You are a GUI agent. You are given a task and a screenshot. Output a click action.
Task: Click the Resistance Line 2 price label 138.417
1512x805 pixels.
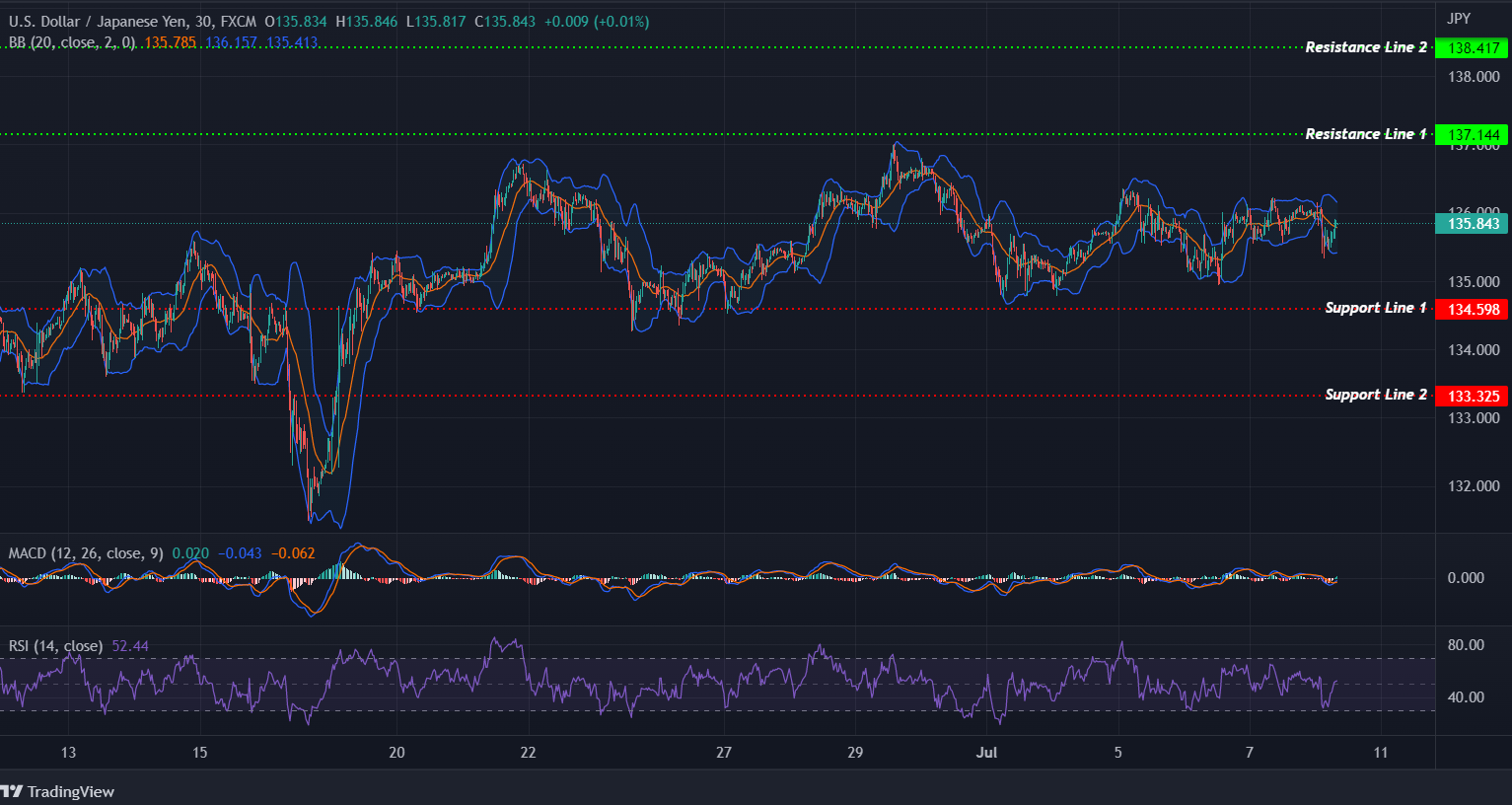(1473, 47)
